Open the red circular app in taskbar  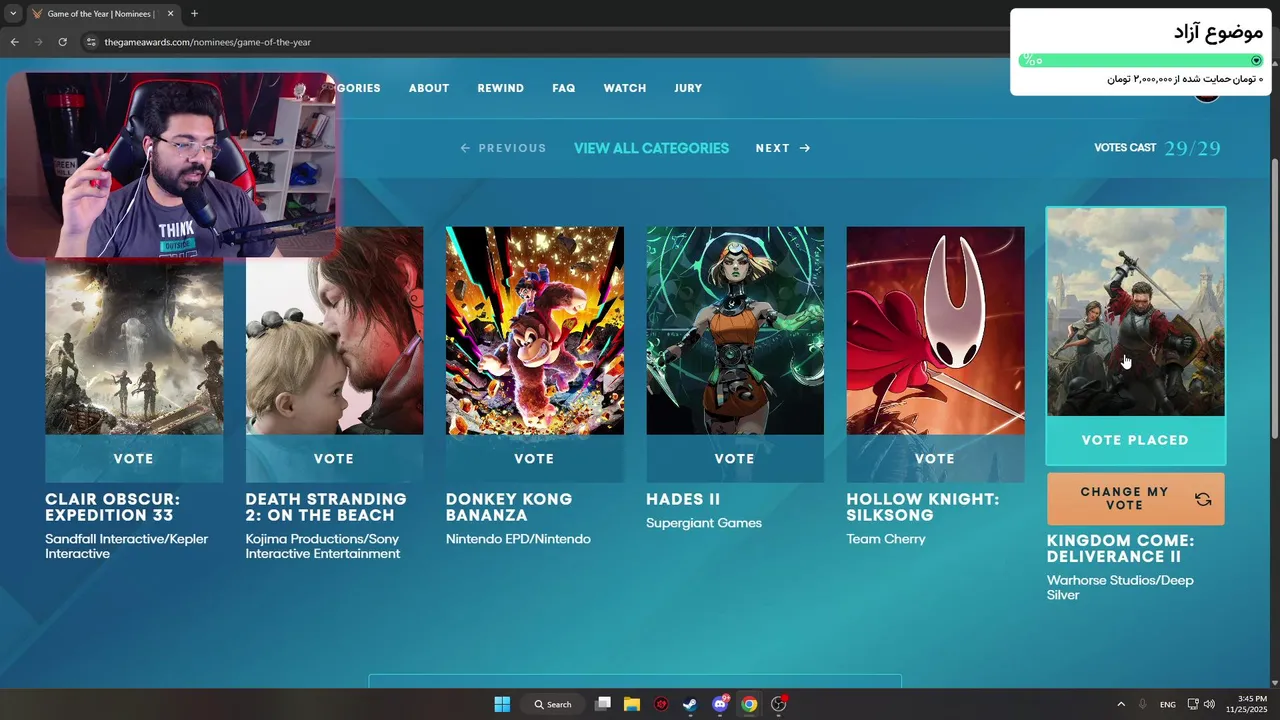coord(661,704)
